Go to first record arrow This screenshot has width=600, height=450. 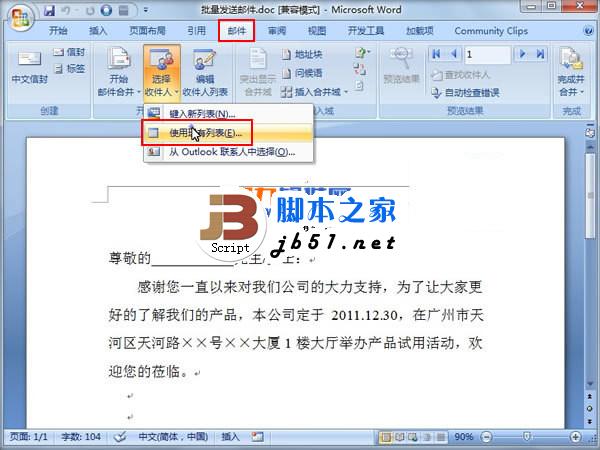(436, 54)
